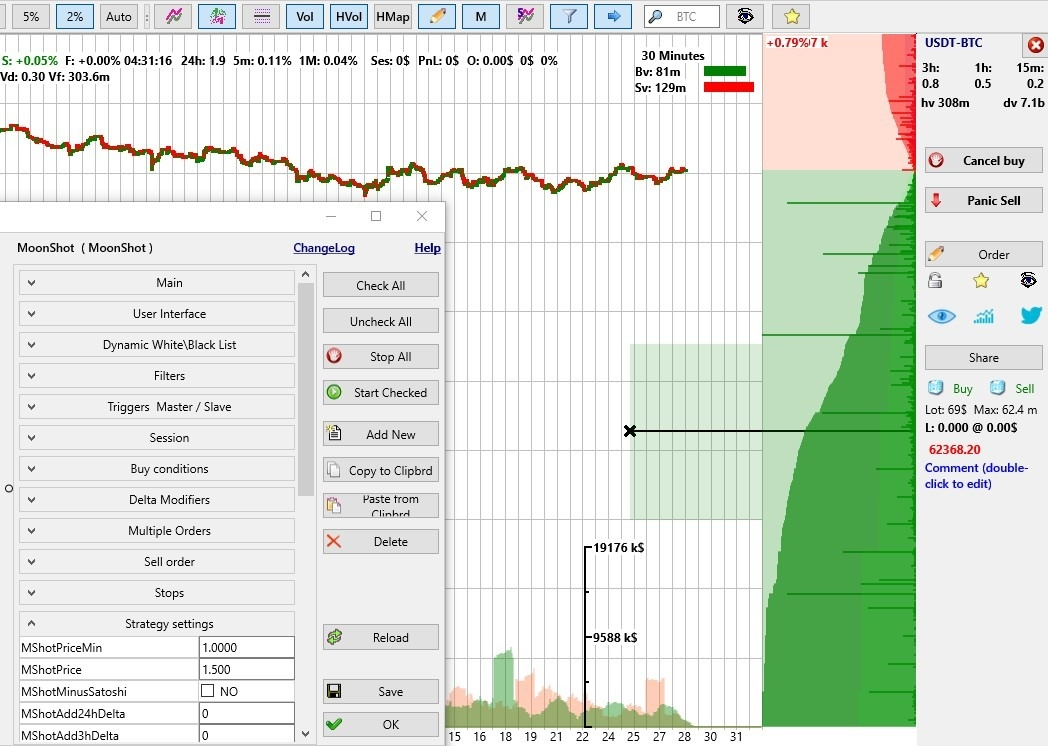Toggle the horizontal dotted lines icon

point(261,17)
